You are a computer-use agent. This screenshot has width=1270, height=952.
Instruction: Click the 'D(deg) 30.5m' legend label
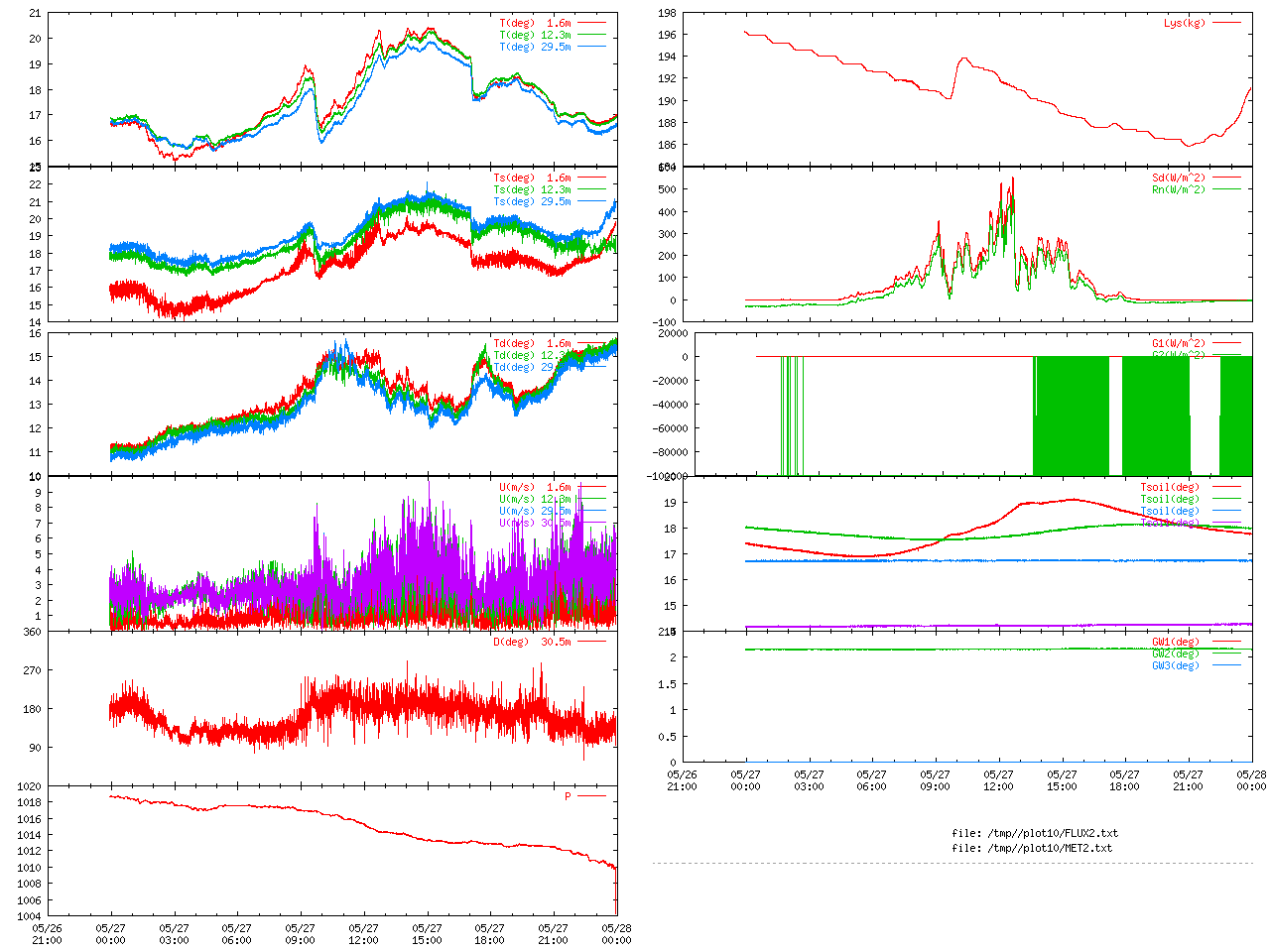pyautogui.click(x=532, y=642)
